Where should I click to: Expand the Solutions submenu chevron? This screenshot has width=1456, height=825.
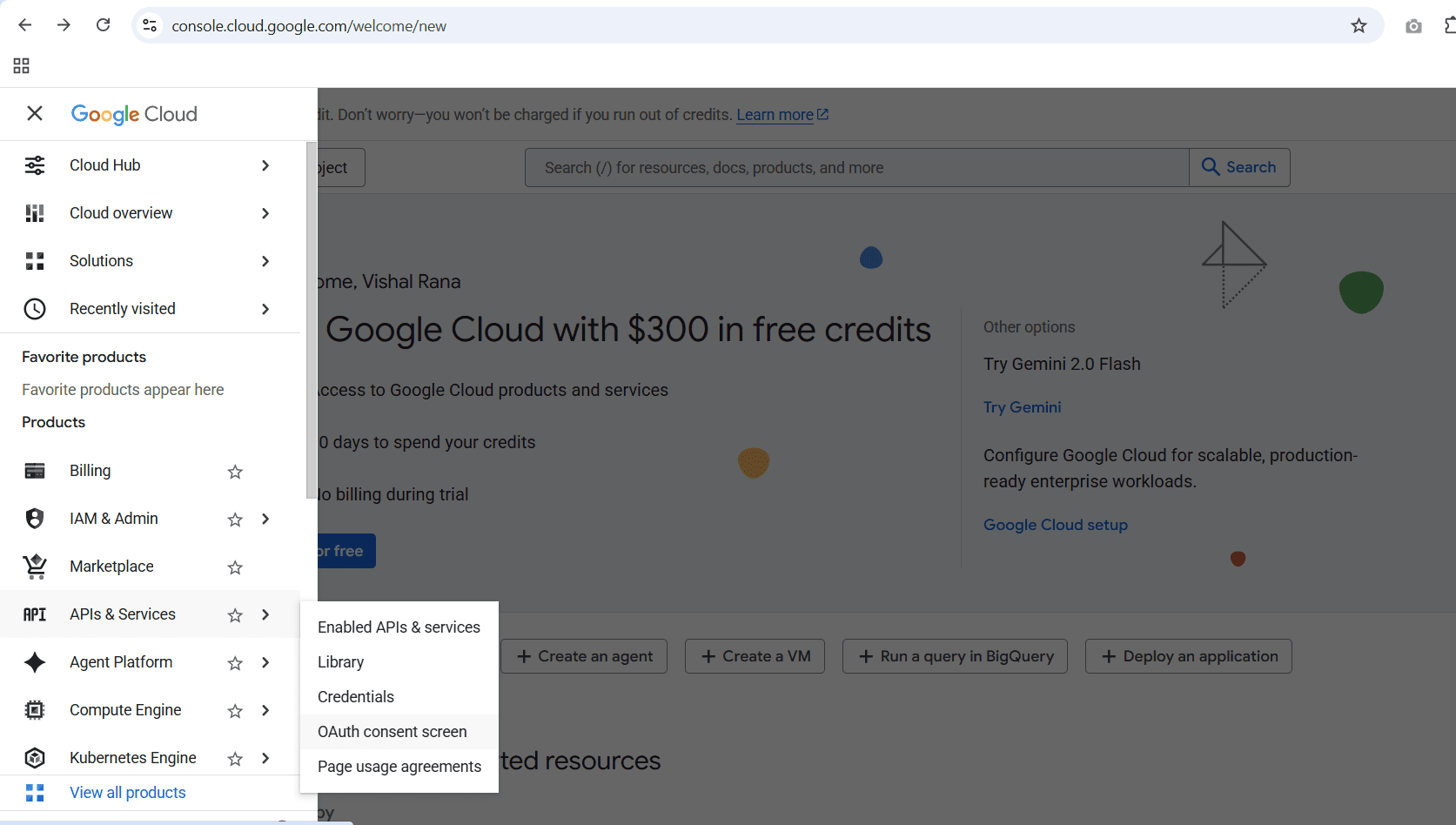coord(265,261)
